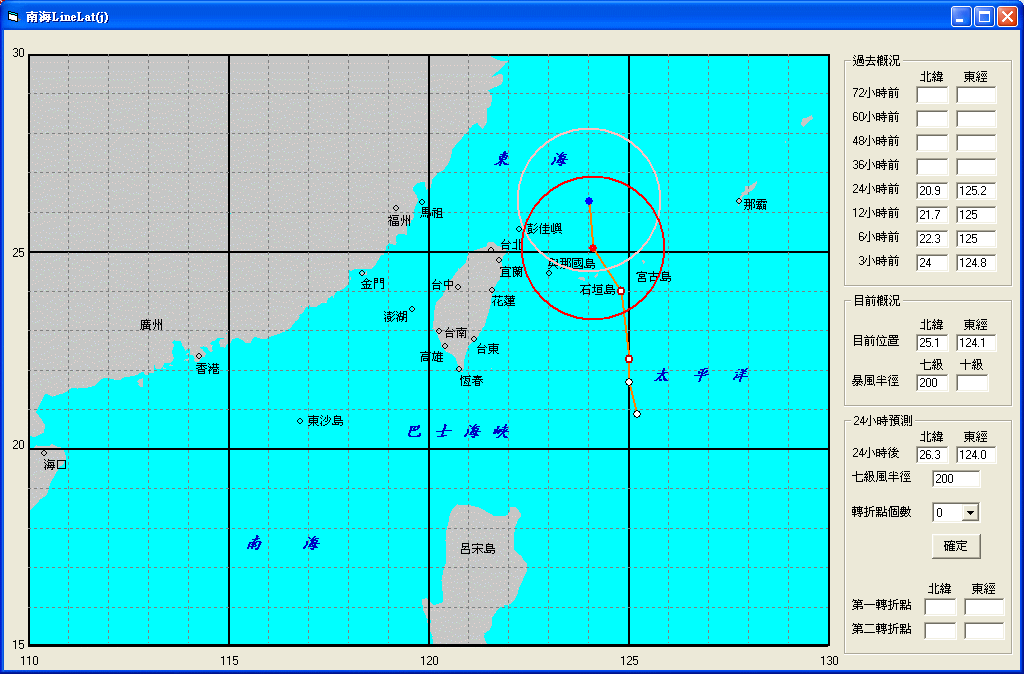Click the 目前位置 北緯 field showing 25.1
Image resolution: width=1024 pixels, height=674 pixels.
coord(932,342)
